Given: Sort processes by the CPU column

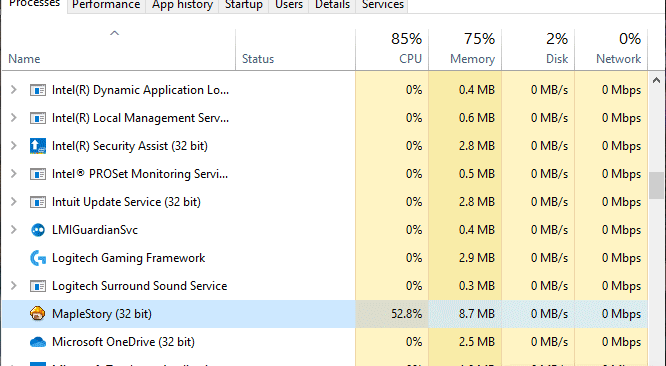Looking at the screenshot, I should point(392,49).
